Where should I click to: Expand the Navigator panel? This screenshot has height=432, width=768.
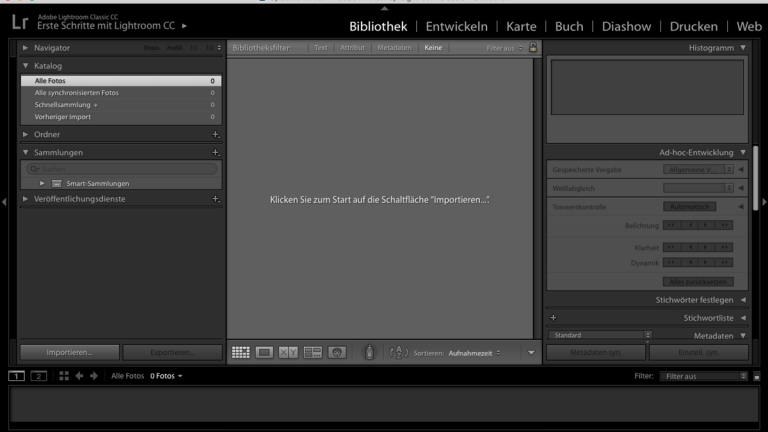coord(26,47)
